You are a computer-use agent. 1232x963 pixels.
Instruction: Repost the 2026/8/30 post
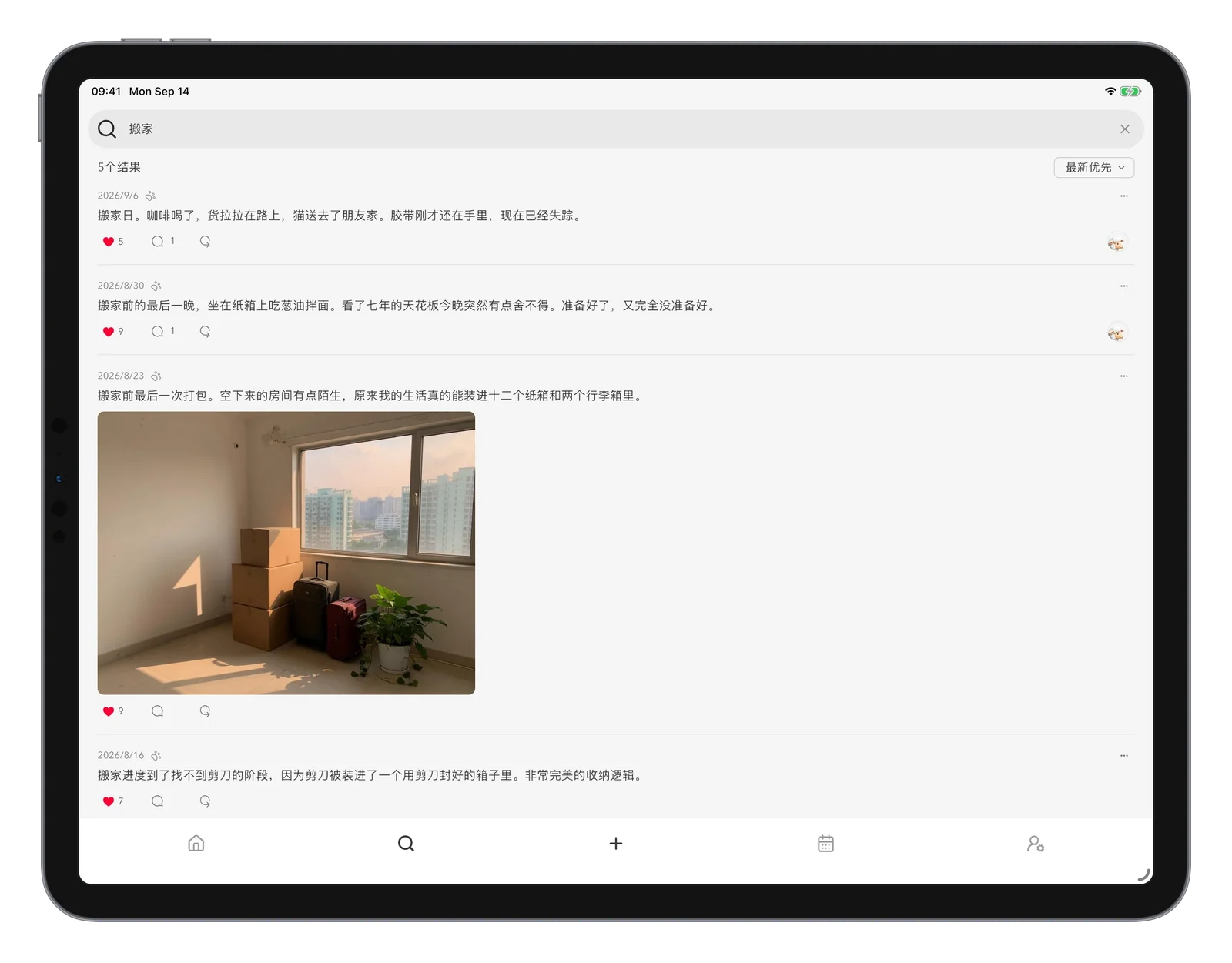click(205, 332)
